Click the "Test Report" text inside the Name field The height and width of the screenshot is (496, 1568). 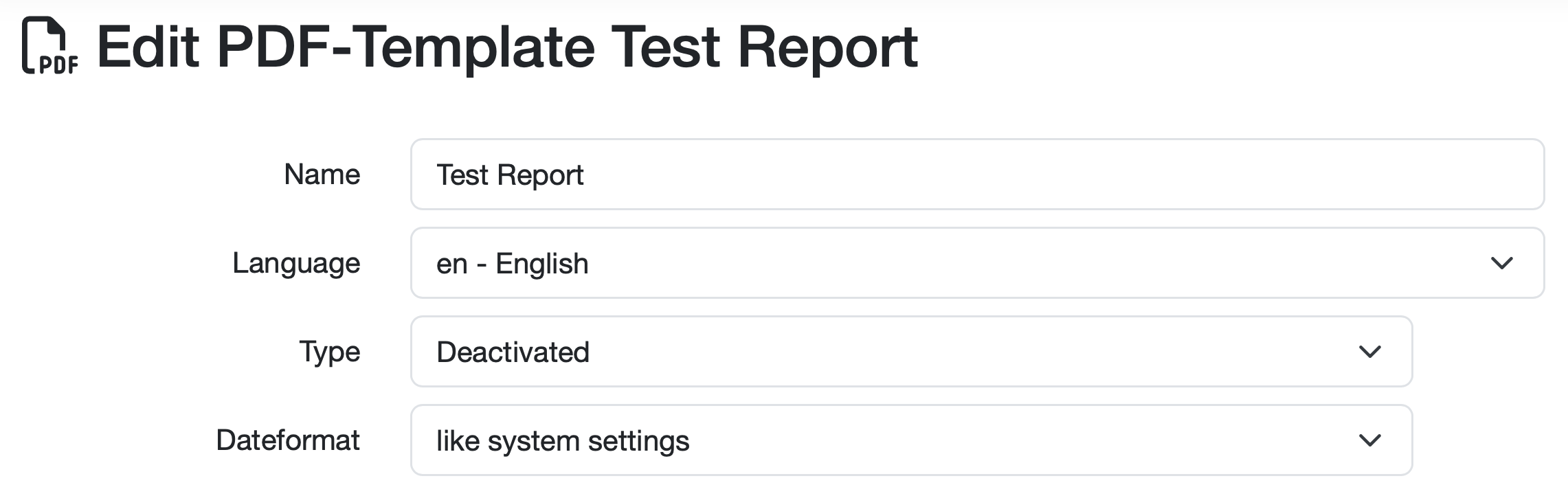coord(510,174)
